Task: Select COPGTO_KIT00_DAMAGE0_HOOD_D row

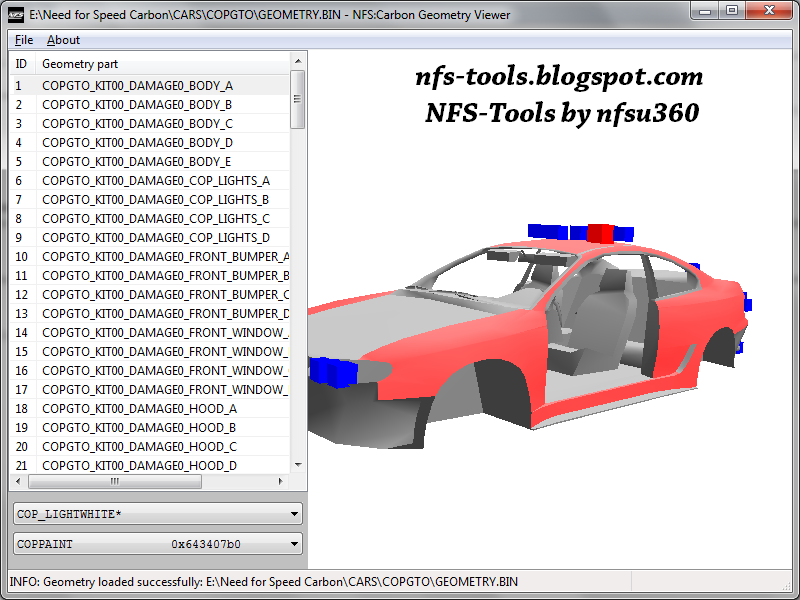Action: coord(150,465)
